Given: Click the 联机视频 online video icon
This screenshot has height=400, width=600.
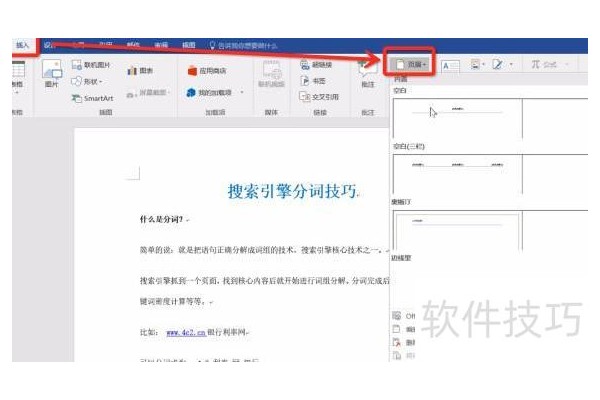Looking at the screenshot, I should click(x=272, y=74).
